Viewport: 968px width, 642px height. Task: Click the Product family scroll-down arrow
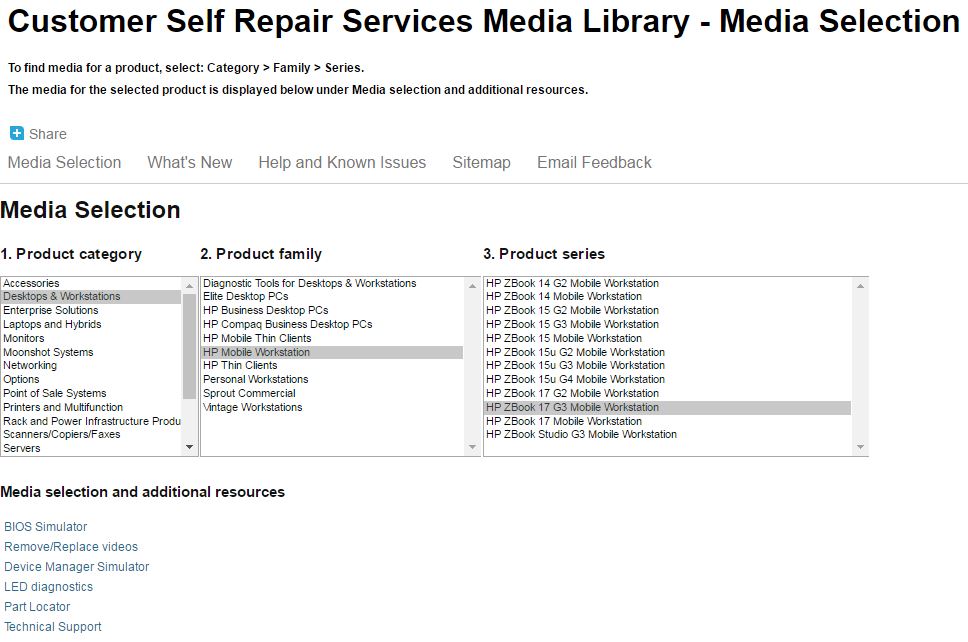(472, 447)
